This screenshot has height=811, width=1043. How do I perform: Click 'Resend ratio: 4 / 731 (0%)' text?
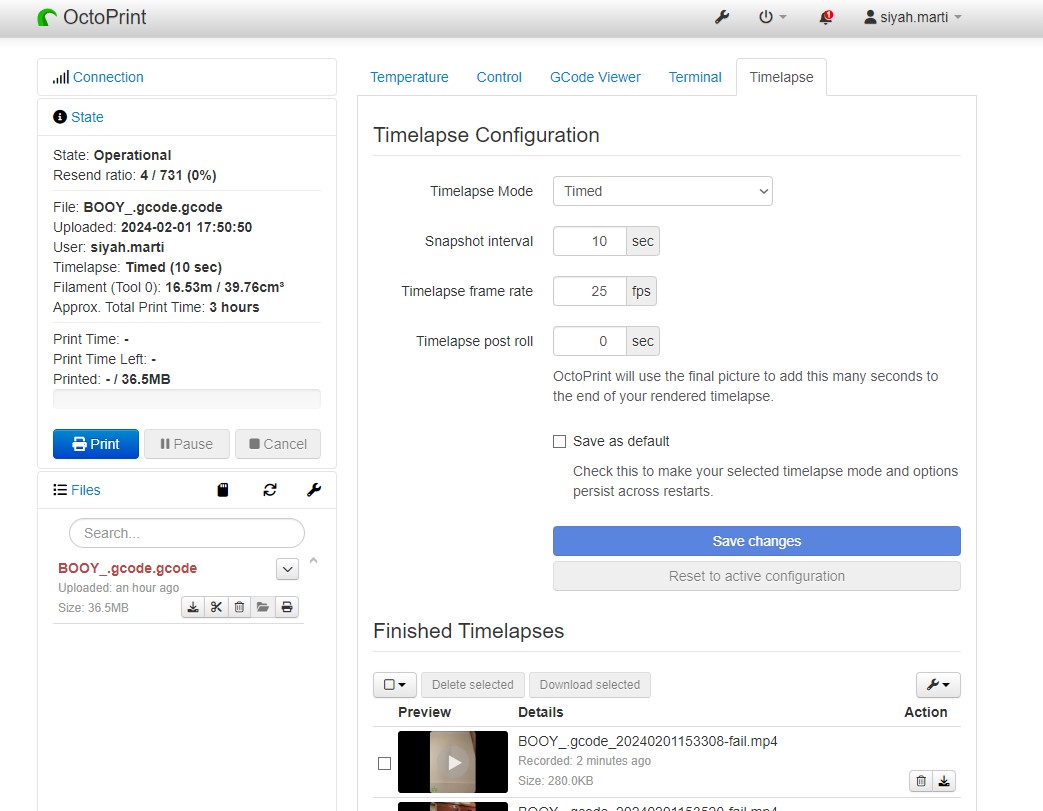tap(135, 176)
